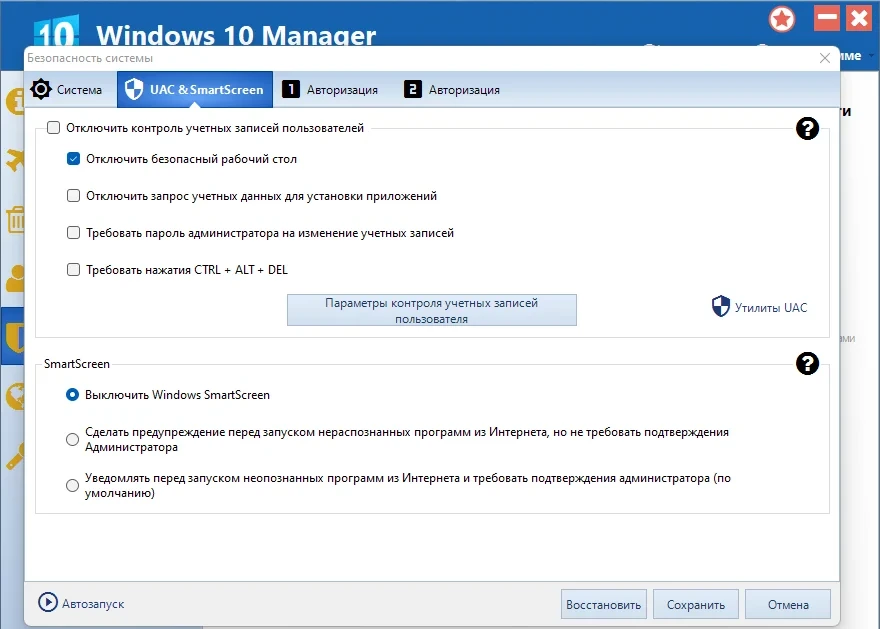This screenshot has height=629, width=880.
Task: Close the Безопасность системы dialog
Action: [824, 58]
